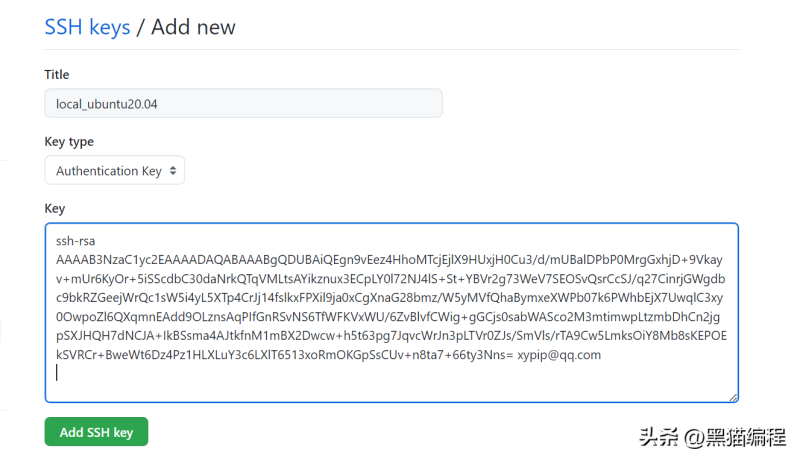Click the key line starting with kSVRCr+BweWt6

[x=285, y=355]
